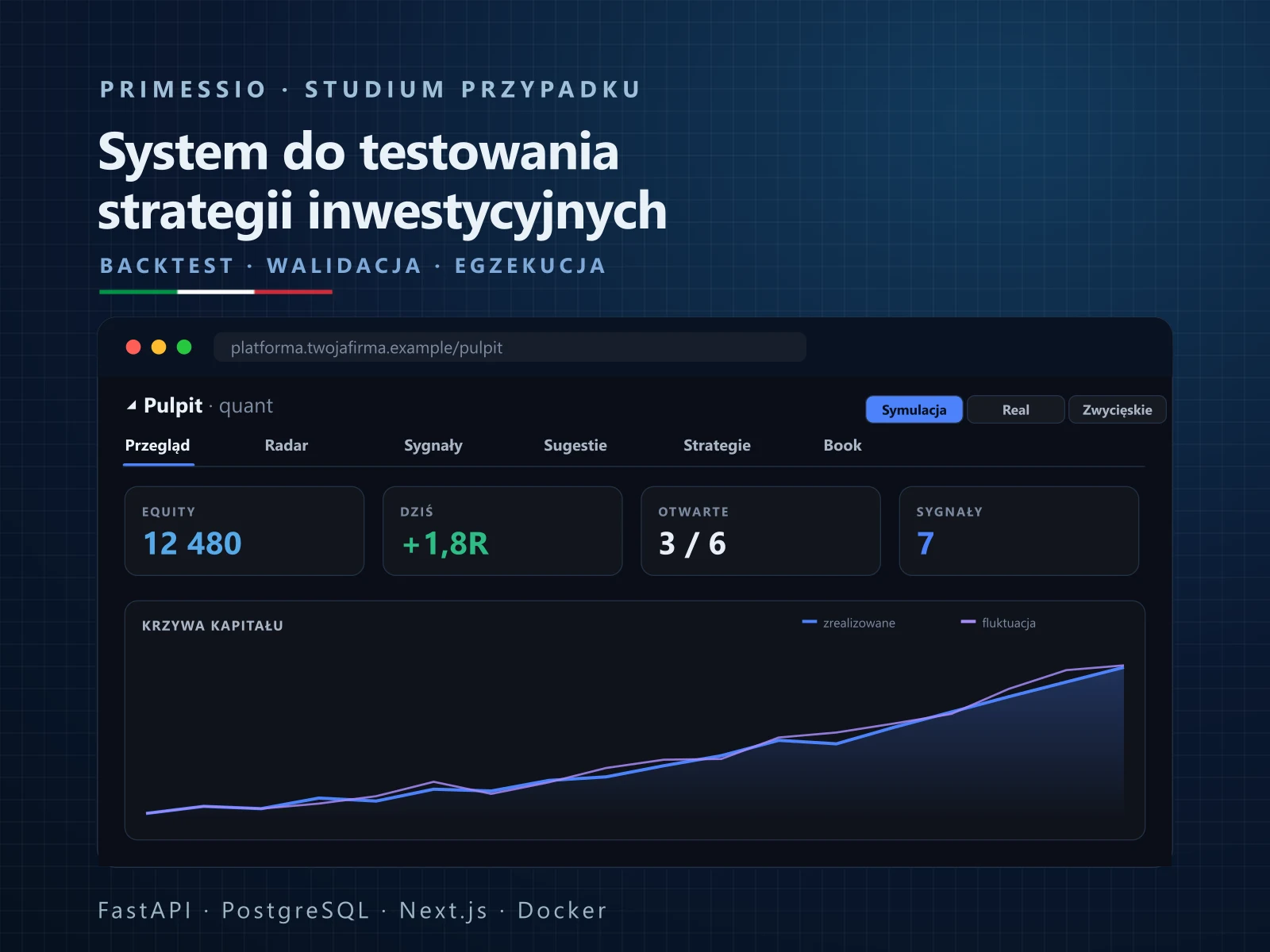Click the EQUITY card label
This screenshot has height=952, width=1270.
coord(168,512)
